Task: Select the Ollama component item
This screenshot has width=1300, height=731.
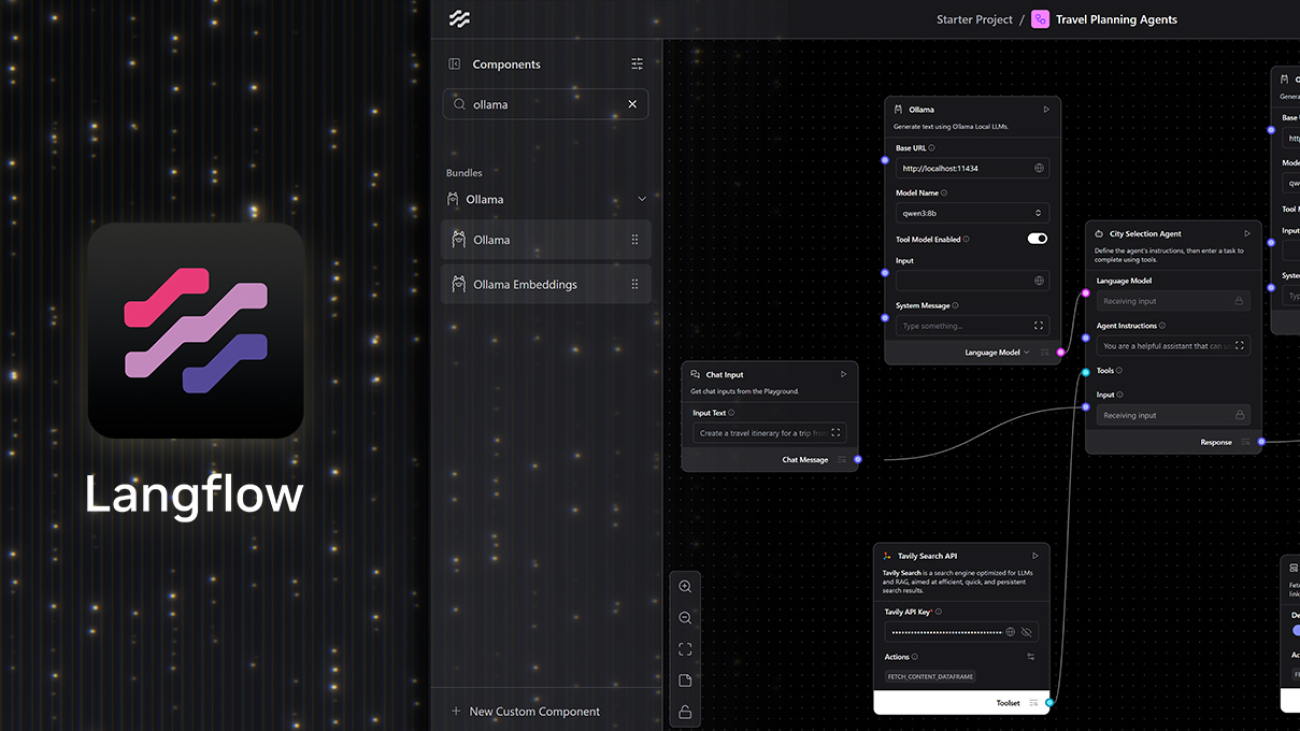Action: (x=546, y=240)
